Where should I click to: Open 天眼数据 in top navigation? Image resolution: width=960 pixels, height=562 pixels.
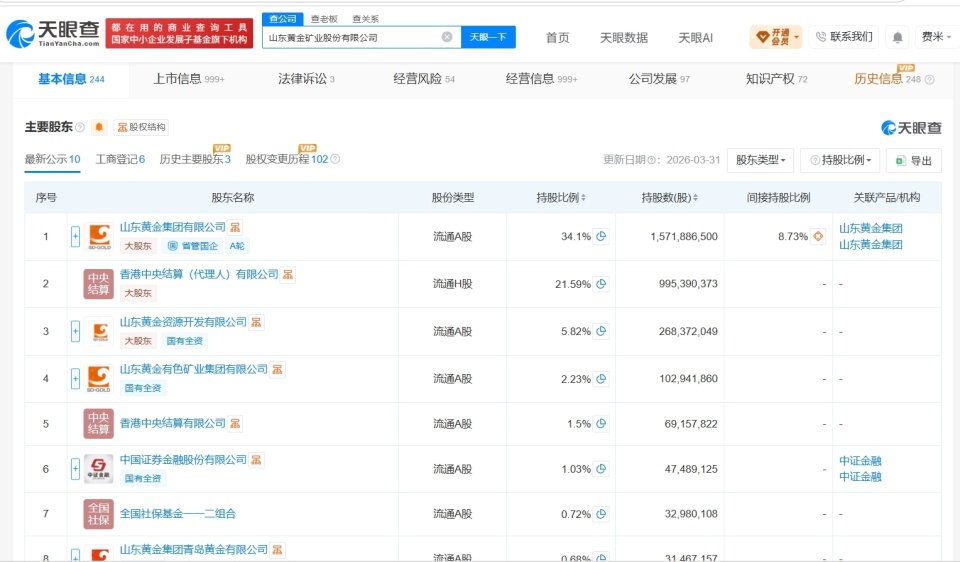coord(624,38)
